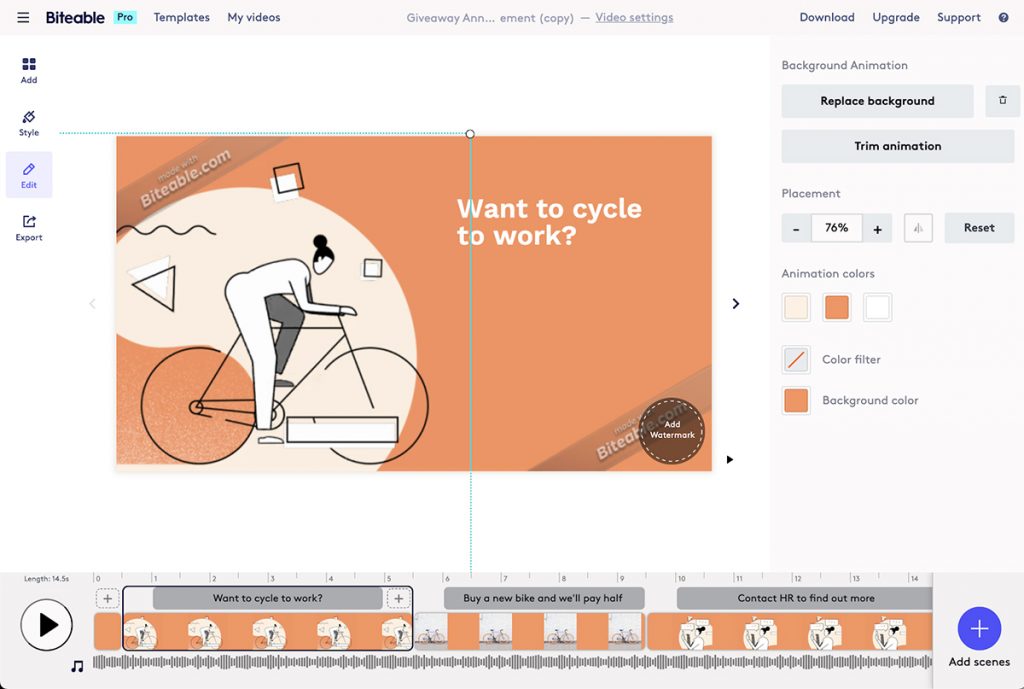Open the Export panel
The width and height of the screenshot is (1024, 689).
pyautogui.click(x=28, y=227)
